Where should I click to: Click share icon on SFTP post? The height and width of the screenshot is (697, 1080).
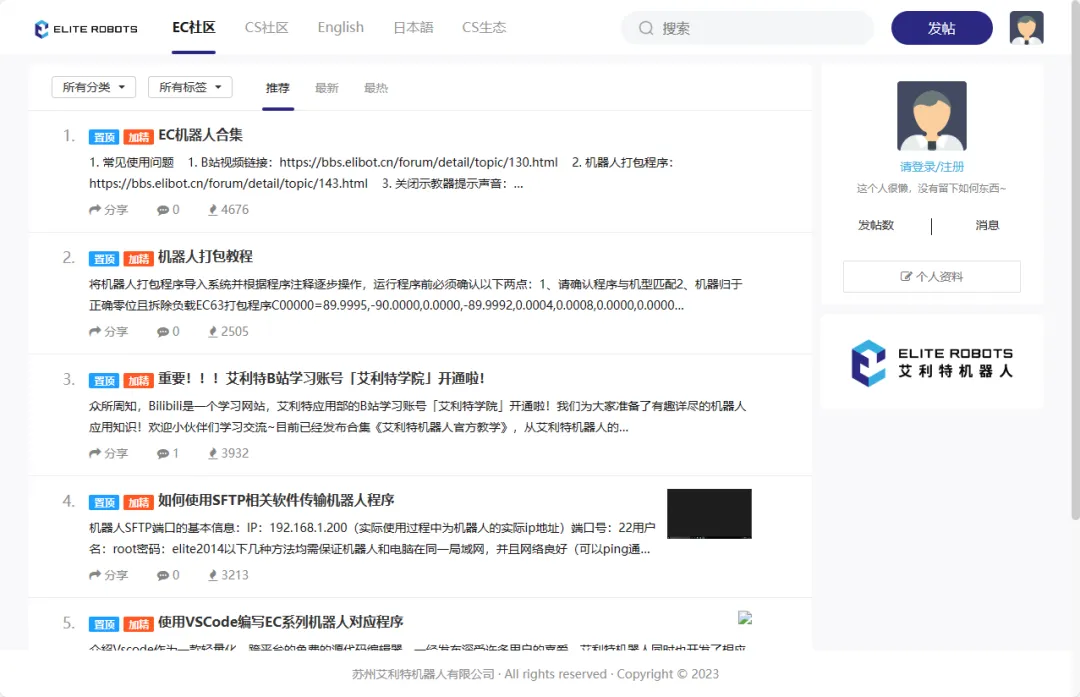pos(96,576)
